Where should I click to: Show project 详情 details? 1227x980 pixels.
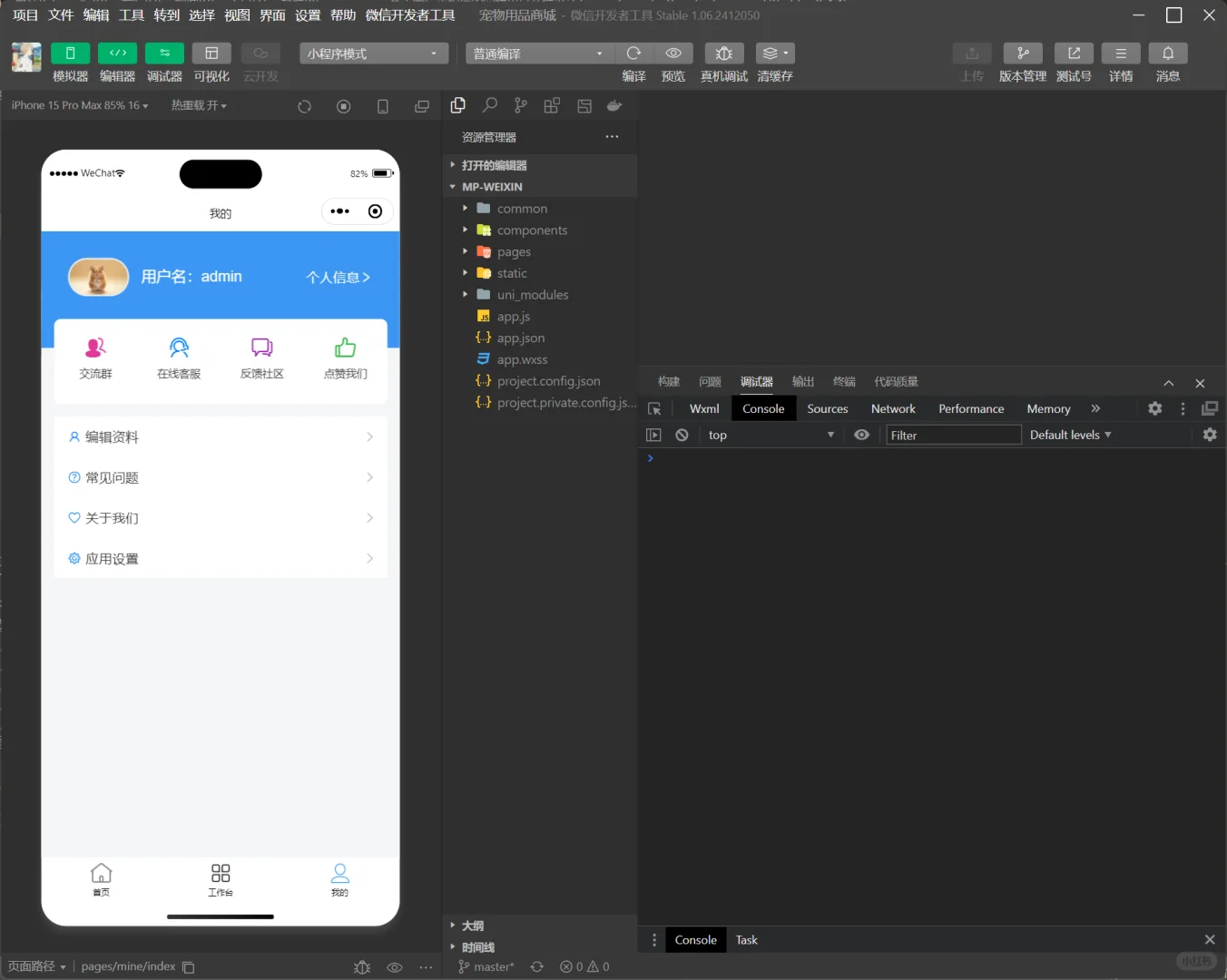[1121, 54]
